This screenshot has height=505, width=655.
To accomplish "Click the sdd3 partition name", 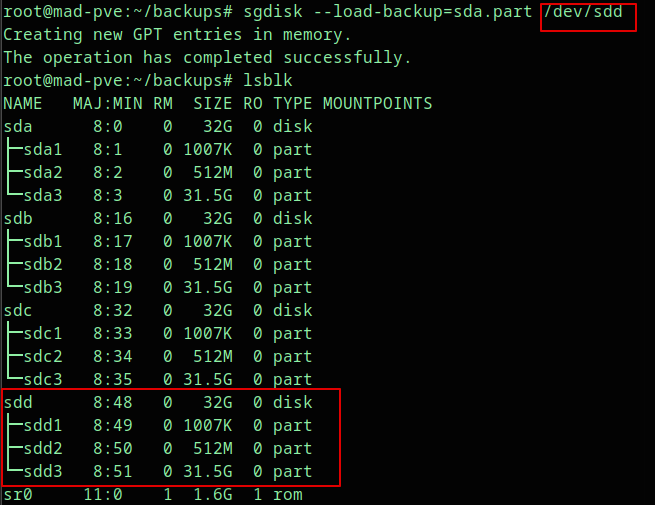I will (43, 471).
